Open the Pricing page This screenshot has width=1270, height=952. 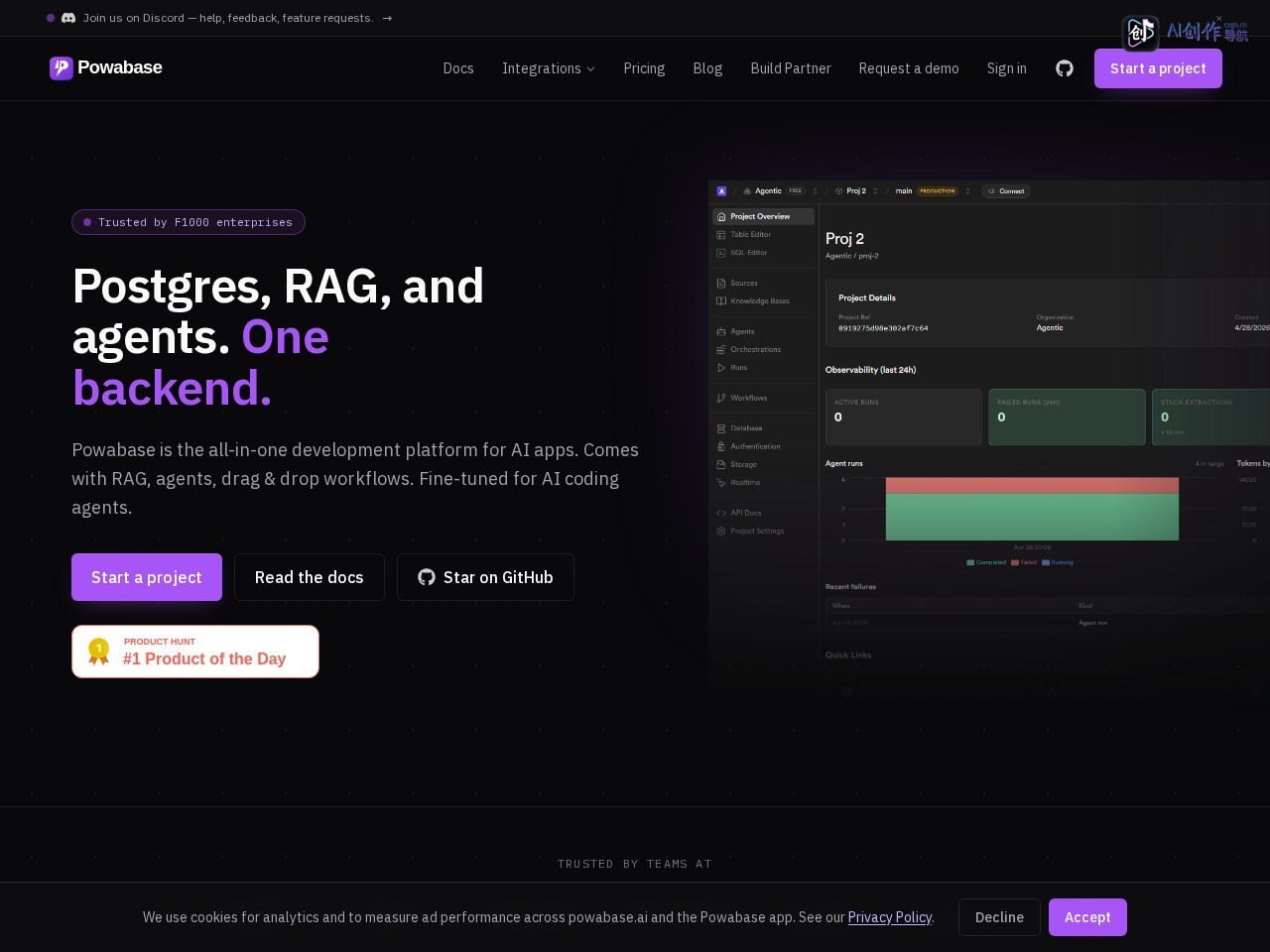pos(644,68)
